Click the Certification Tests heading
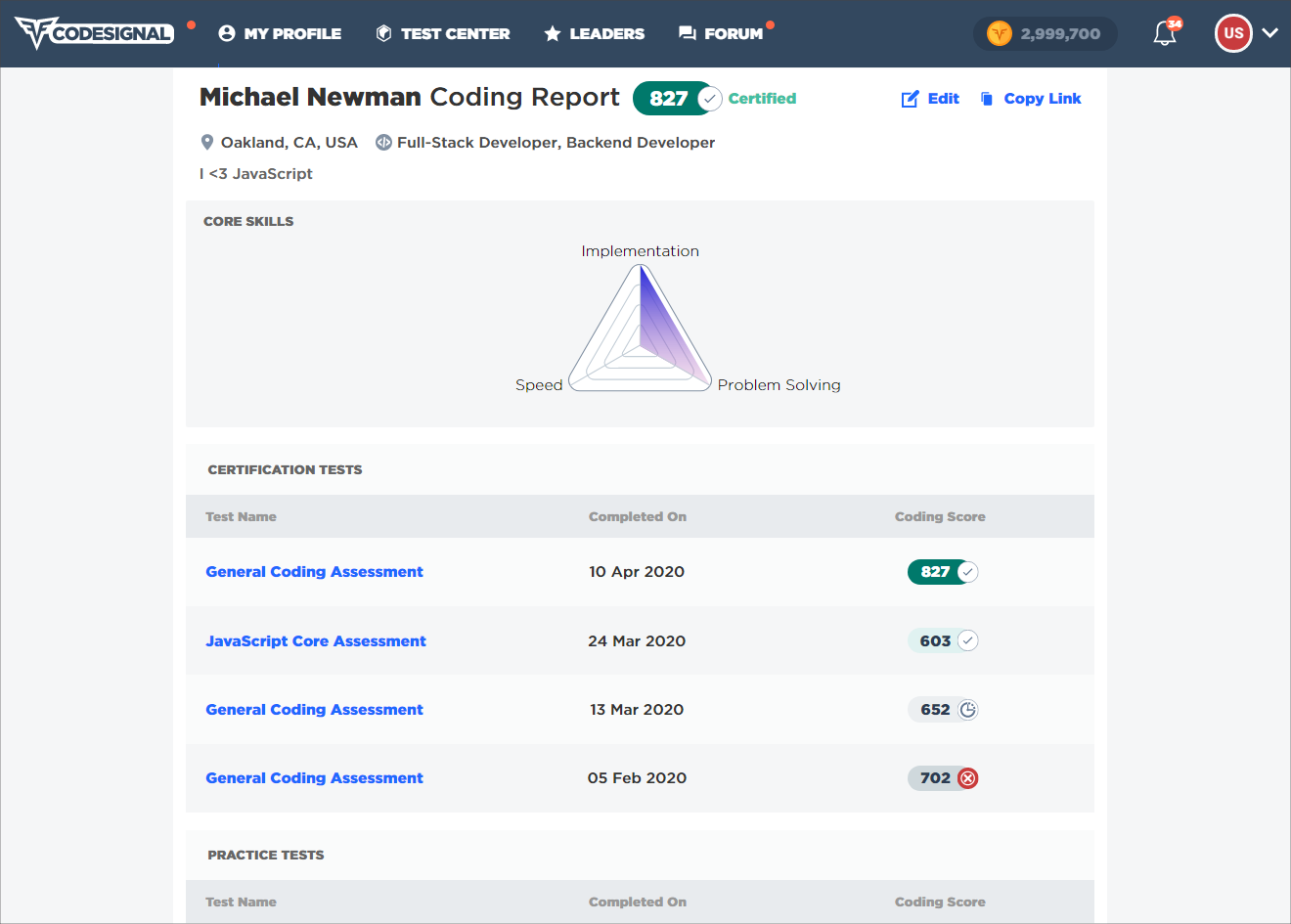 tap(285, 470)
